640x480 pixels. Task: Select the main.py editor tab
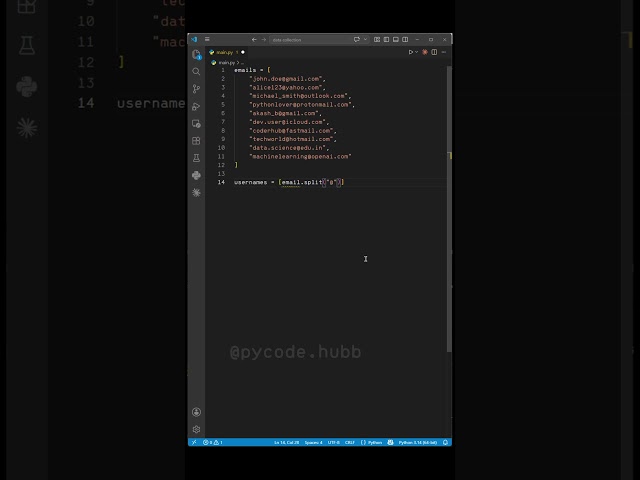point(227,52)
